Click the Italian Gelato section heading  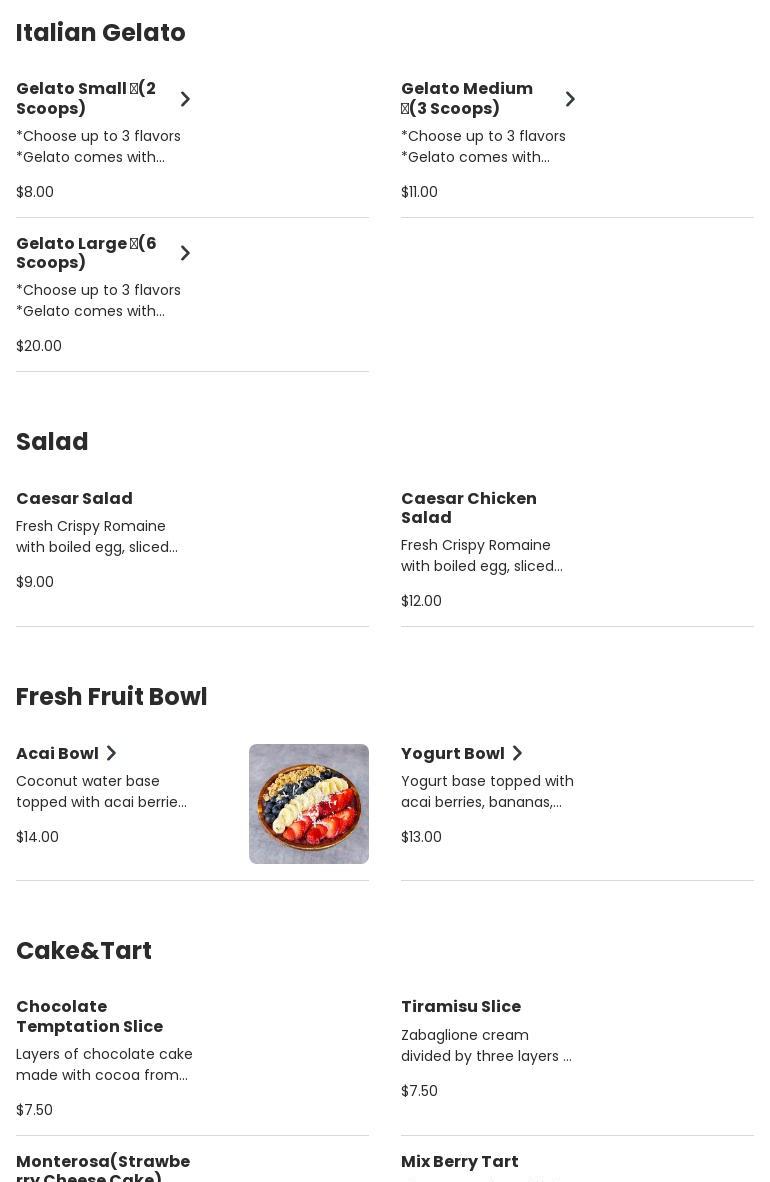click(x=101, y=33)
